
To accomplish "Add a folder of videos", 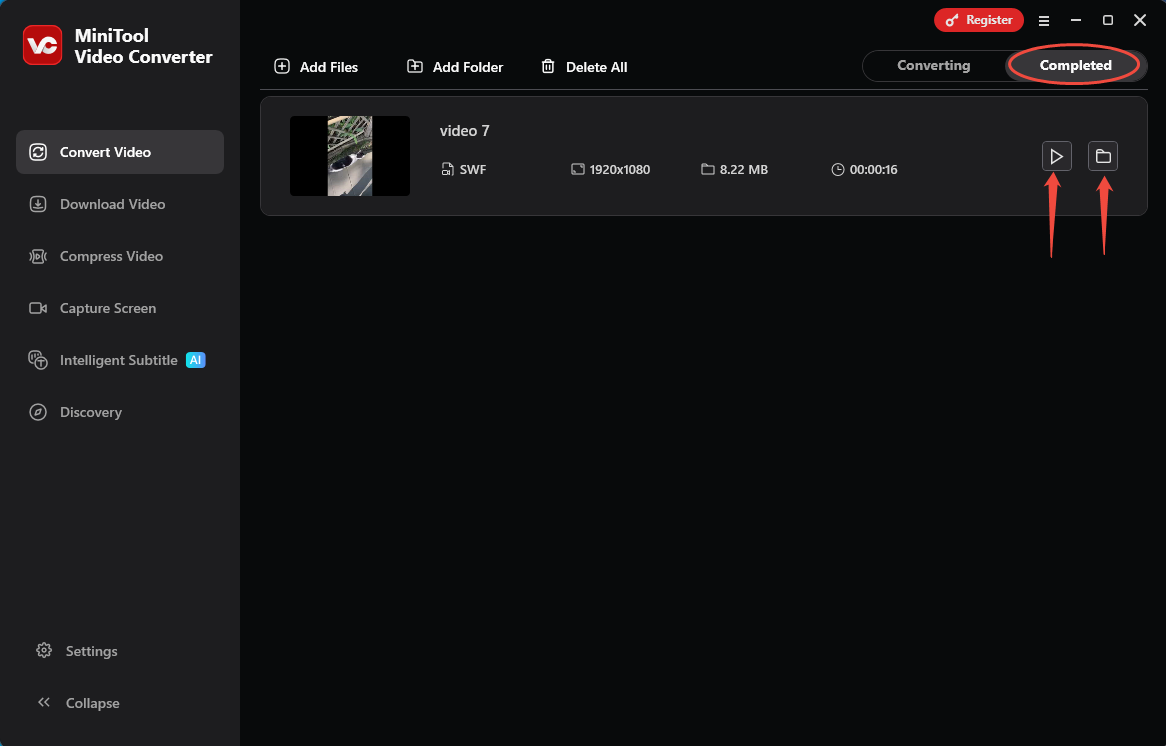I will click(454, 66).
